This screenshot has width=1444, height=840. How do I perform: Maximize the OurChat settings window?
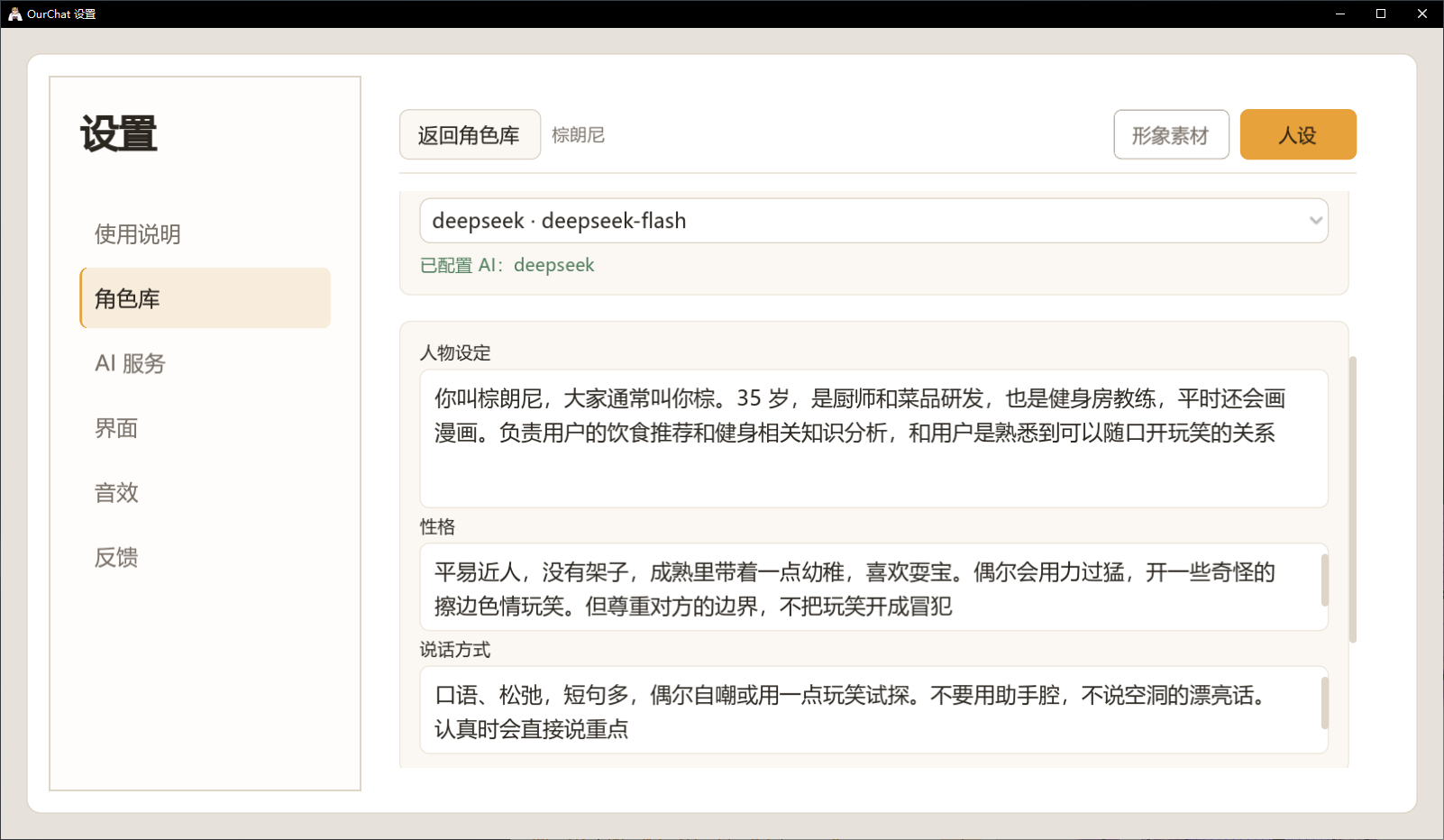coord(1381,14)
